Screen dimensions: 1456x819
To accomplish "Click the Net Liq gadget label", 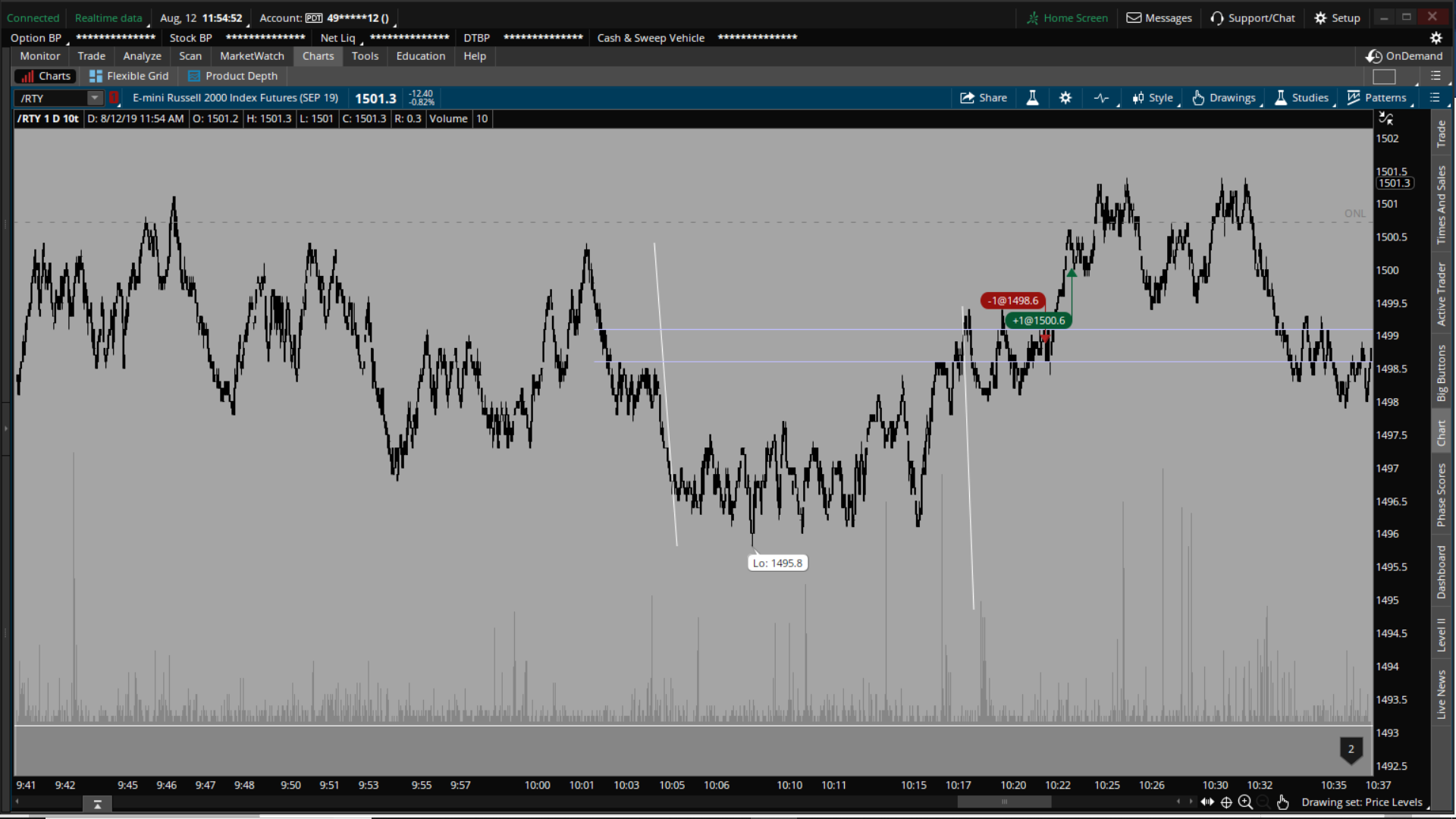I will [337, 38].
